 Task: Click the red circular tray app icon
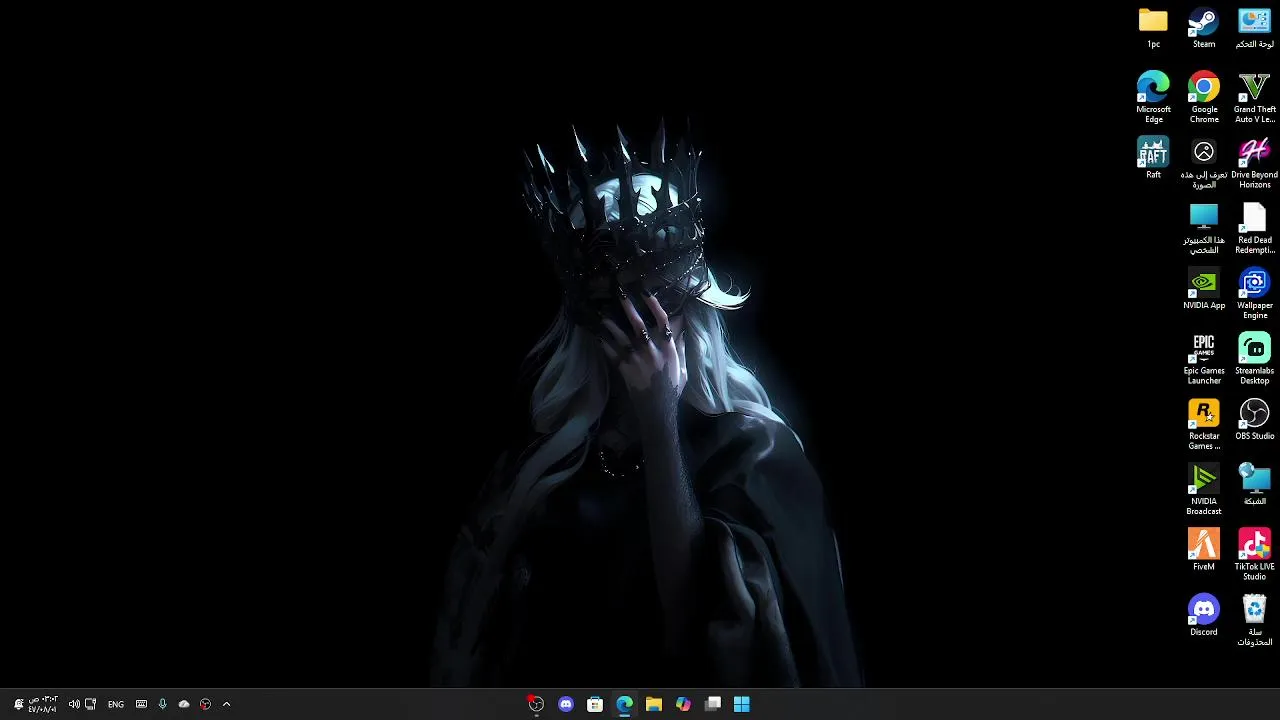pos(205,704)
